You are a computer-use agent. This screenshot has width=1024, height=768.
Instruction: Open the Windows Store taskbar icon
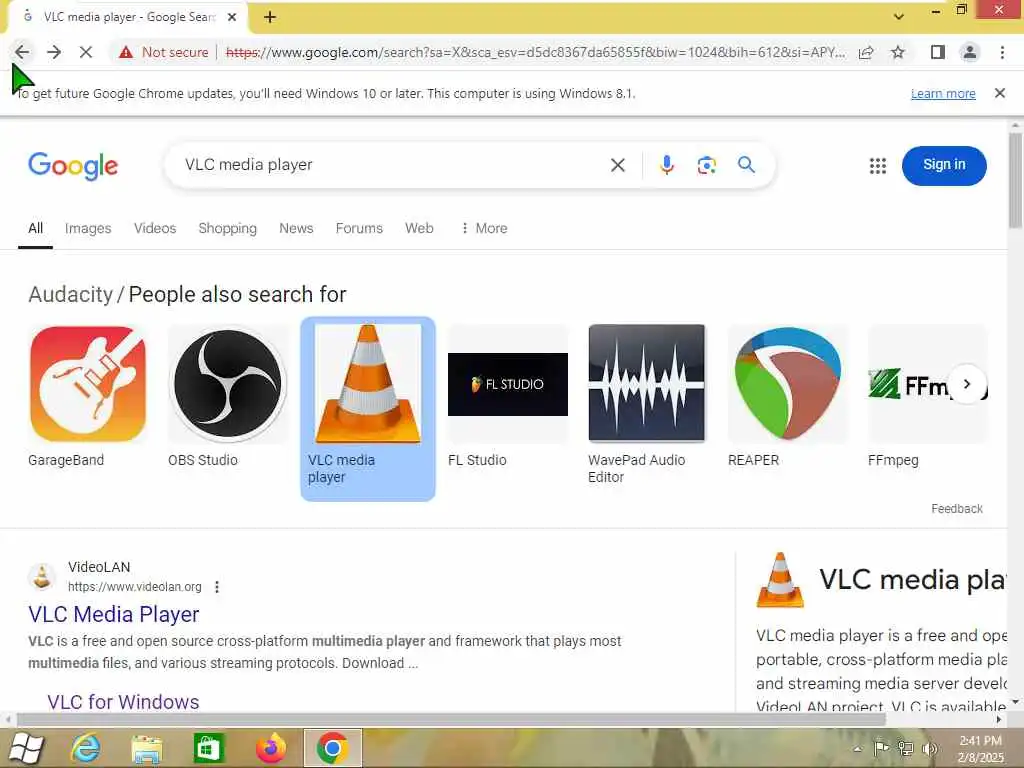(x=208, y=748)
